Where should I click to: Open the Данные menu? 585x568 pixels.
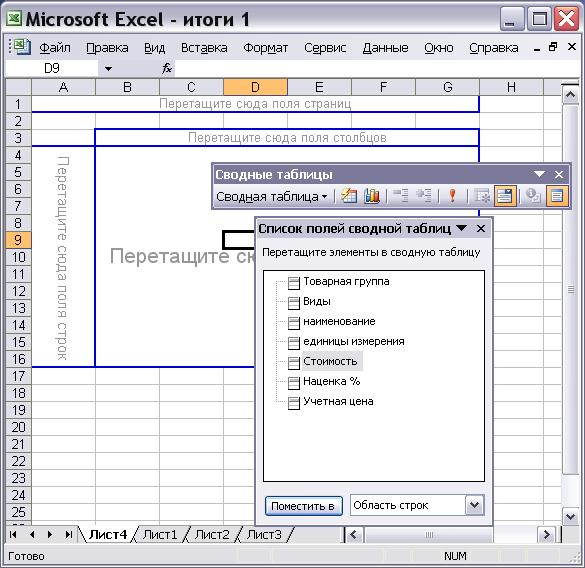385,48
